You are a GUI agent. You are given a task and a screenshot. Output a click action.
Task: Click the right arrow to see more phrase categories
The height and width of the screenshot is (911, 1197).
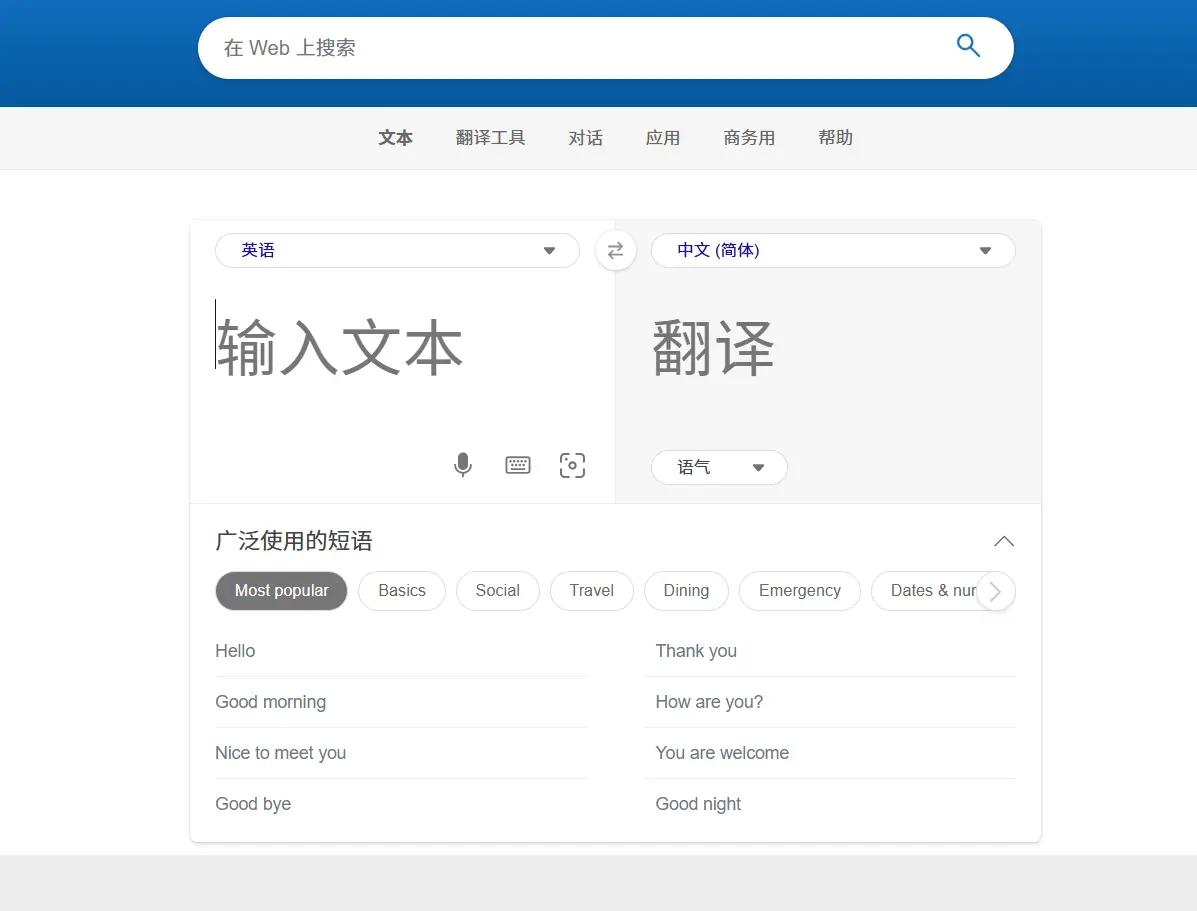click(x=995, y=591)
